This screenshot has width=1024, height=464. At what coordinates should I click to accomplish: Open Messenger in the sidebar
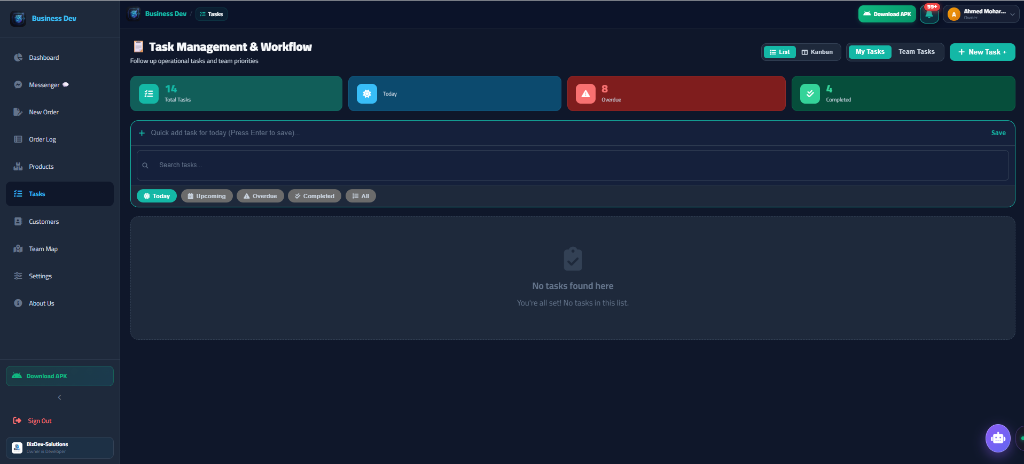click(59, 85)
